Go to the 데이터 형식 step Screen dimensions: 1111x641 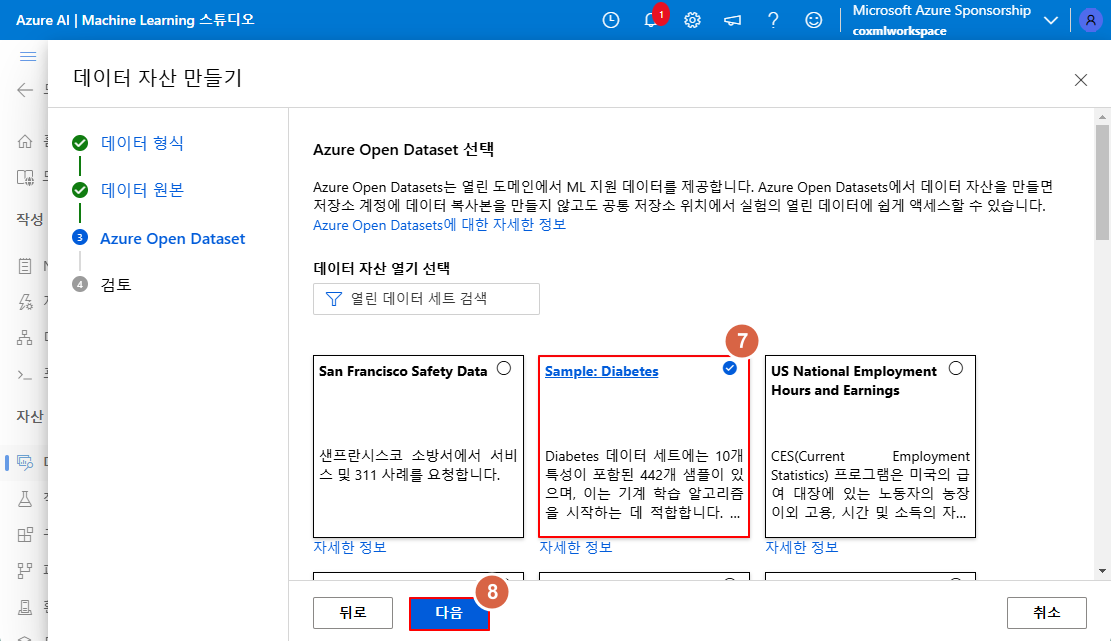coord(142,143)
